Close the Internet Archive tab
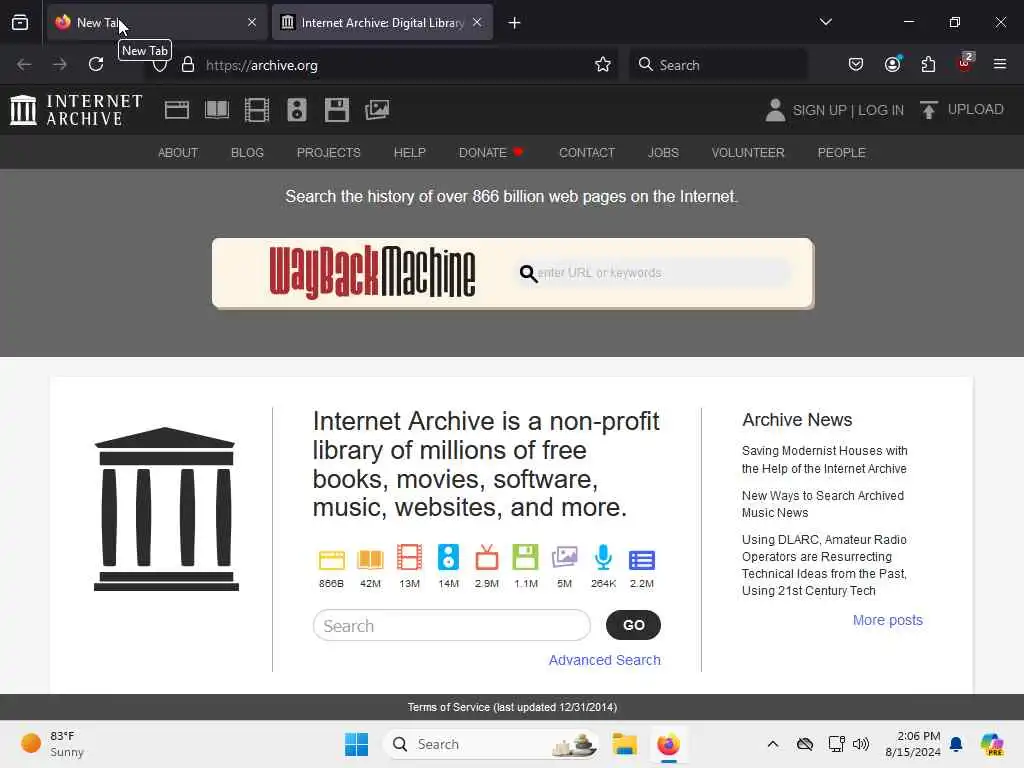The height and width of the screenshot is (768, 1024). tap(477, 23)
